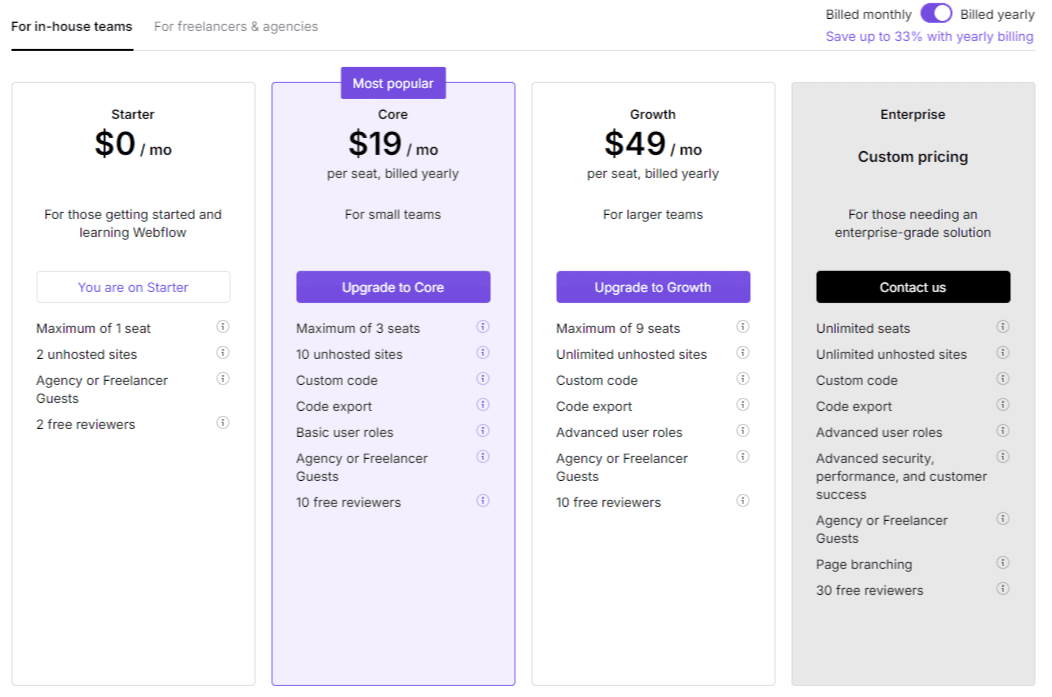Click the Most popular badge
This screenshot has height=697, width=1052.
(x=393, y=83)
